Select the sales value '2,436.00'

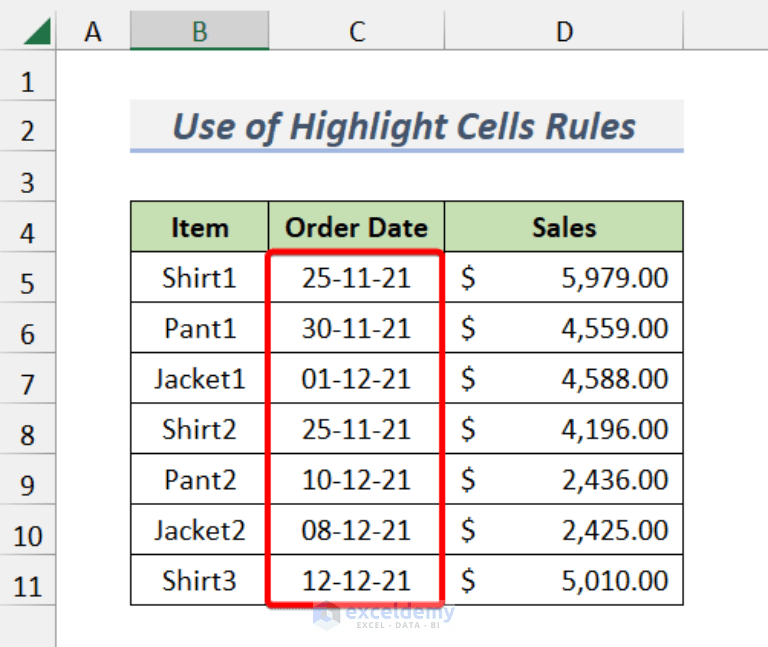point(564,479)
